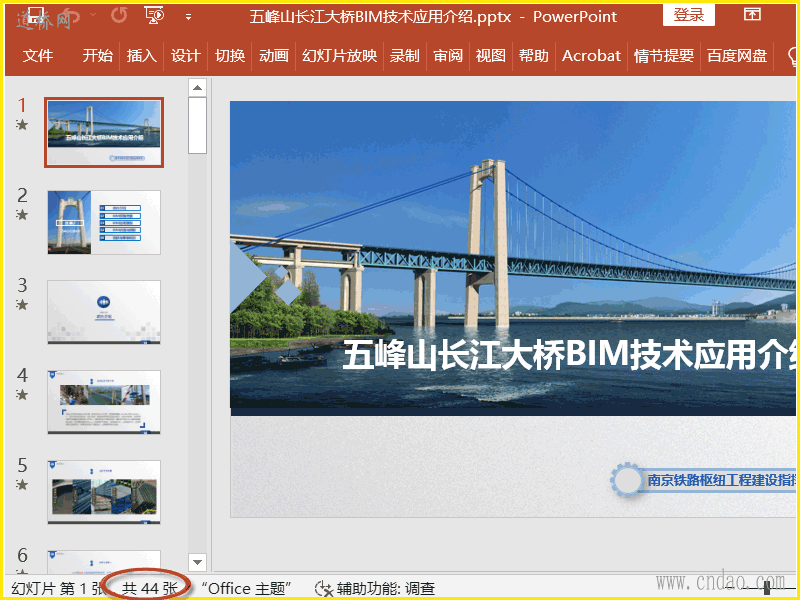Click the zoom slider handle in status bar
800x600 pixels.
click(766, 588)
